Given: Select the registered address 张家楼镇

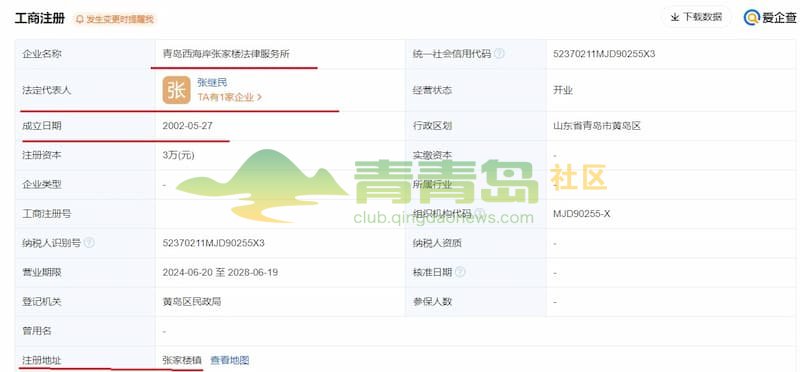Looking at the screenshot, I should pos(182,360).
